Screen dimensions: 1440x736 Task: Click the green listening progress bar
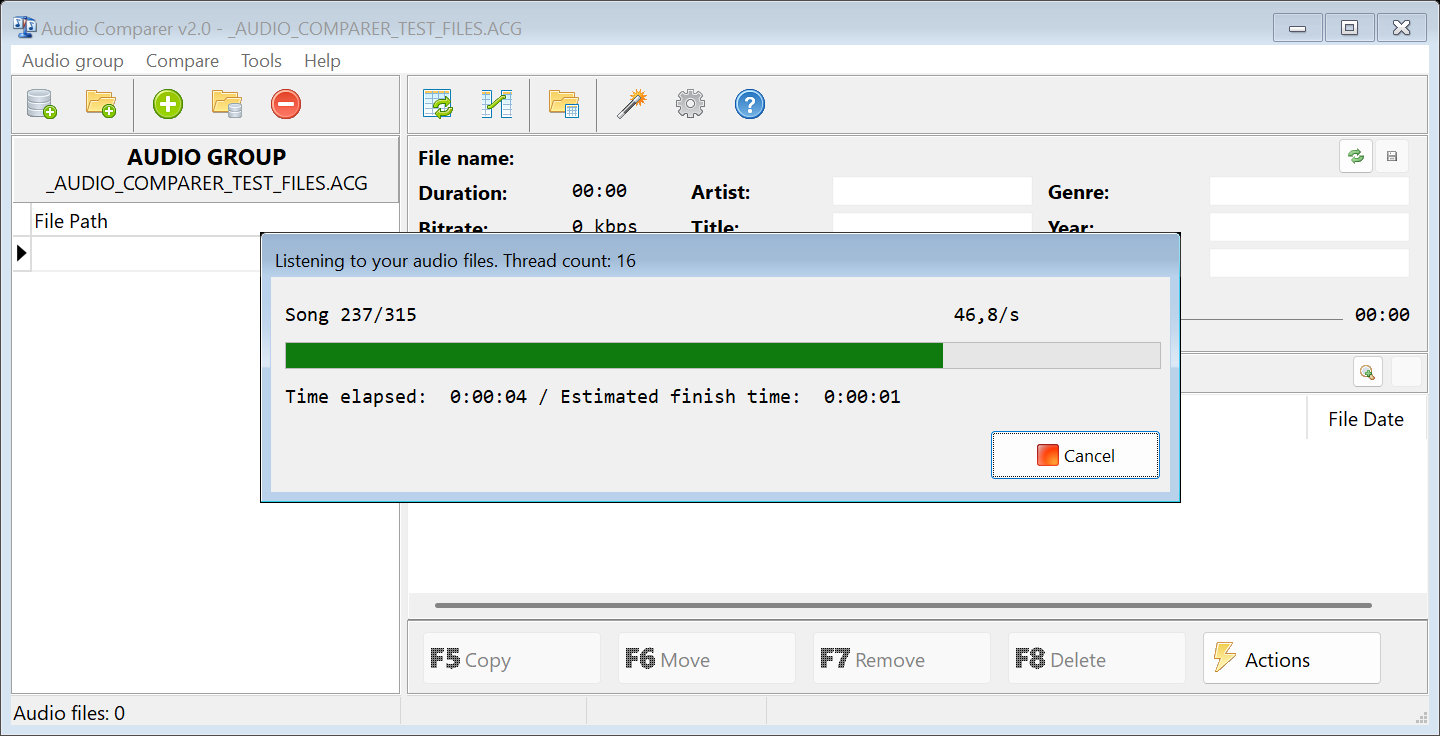722,356
